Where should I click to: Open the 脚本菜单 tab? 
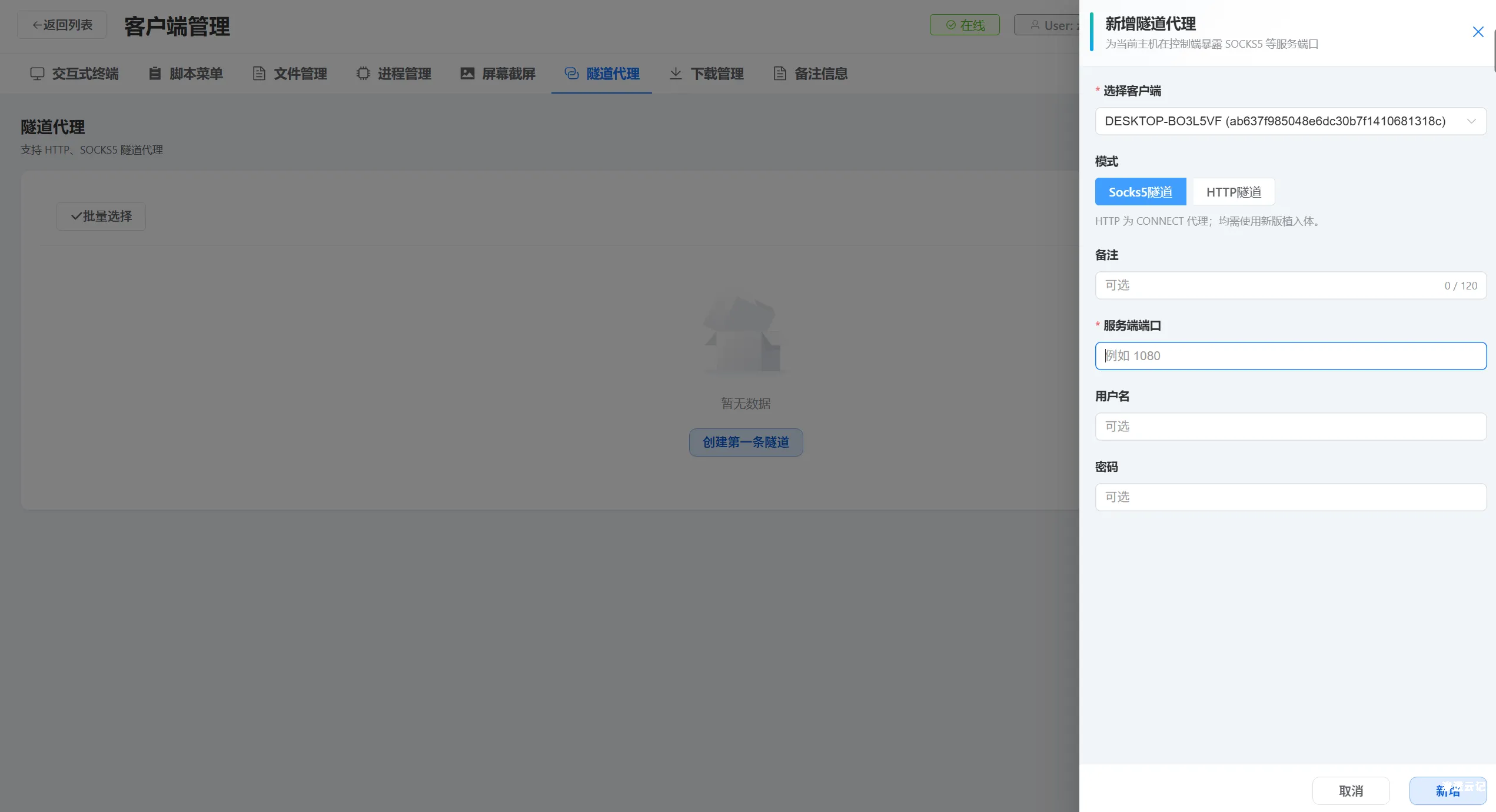[x=185, y=74]
